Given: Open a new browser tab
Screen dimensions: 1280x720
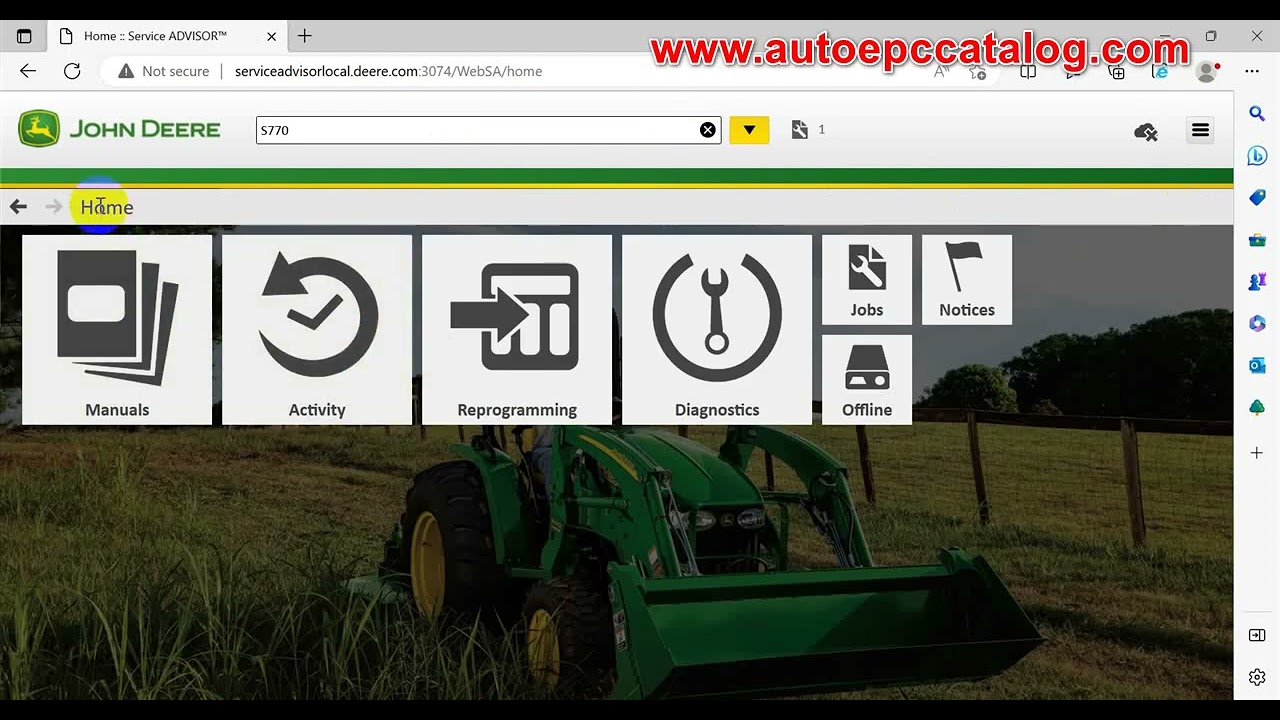Looking at the screenshot, I should click(305, 36).
